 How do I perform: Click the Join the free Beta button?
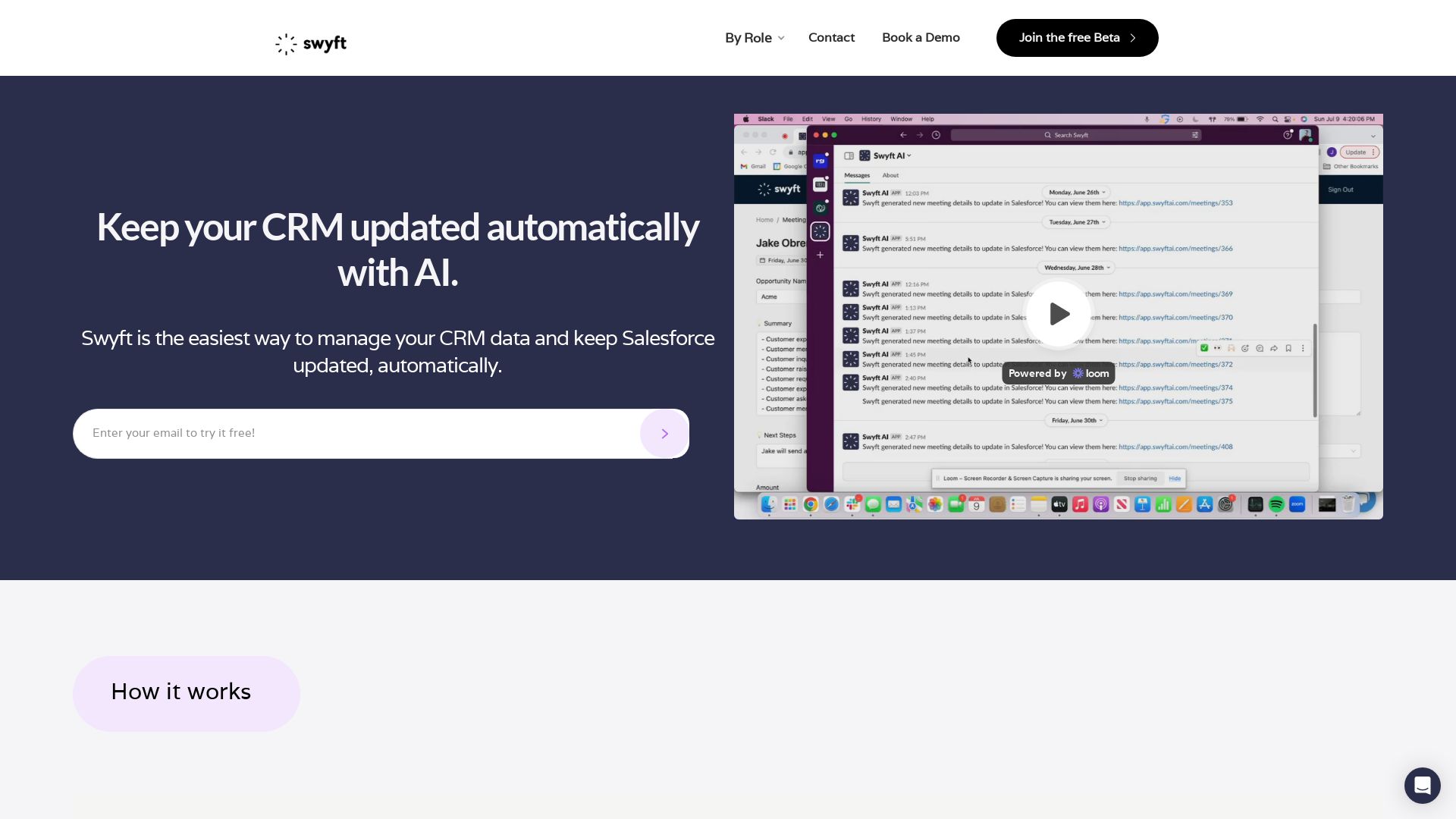1077,37
